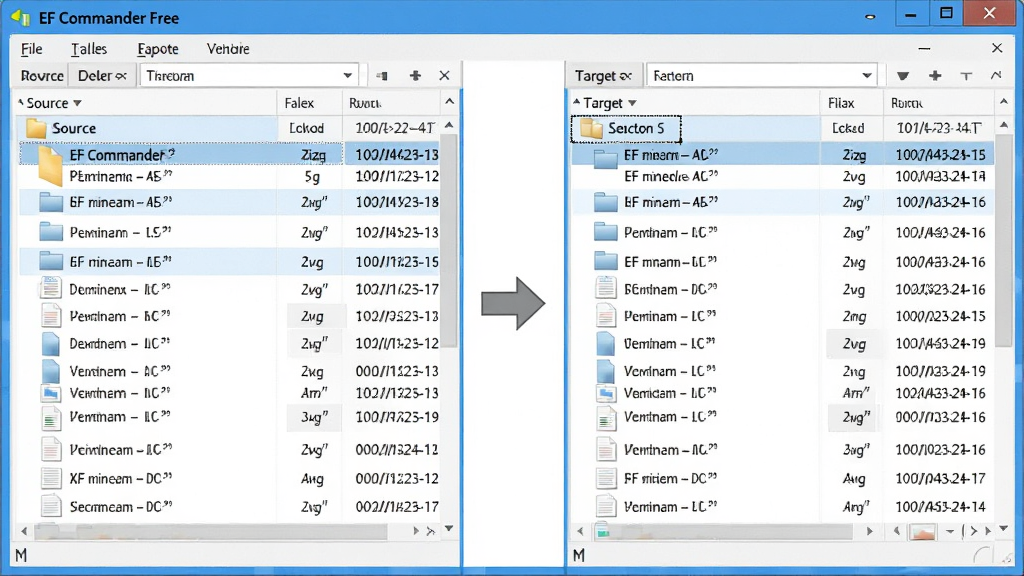Click file icon of XF mineam row
The height and width of the screenshot is (576, 1024).
51,479
